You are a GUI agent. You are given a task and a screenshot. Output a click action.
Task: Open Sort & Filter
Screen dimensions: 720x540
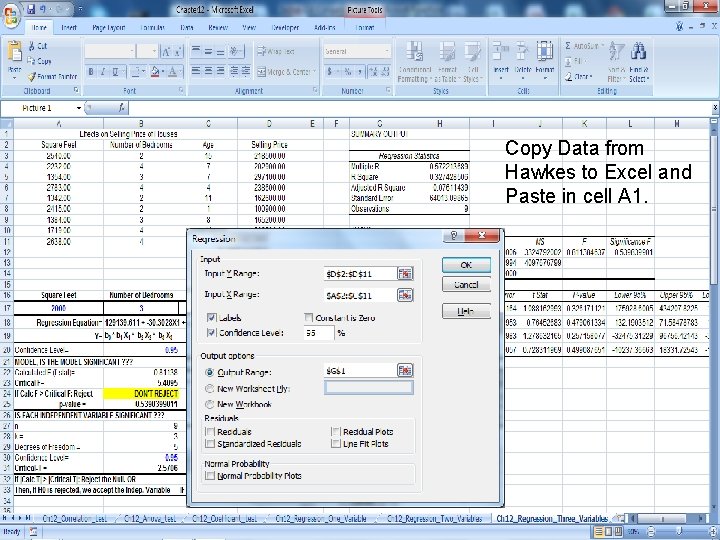[x=617, y=62]
